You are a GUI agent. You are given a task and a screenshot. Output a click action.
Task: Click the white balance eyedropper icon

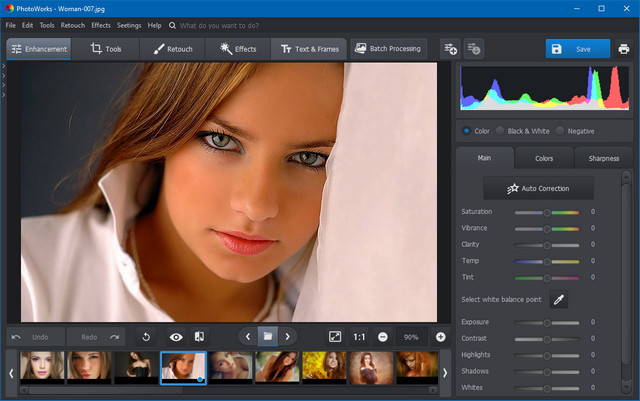(x=558, y=299)
